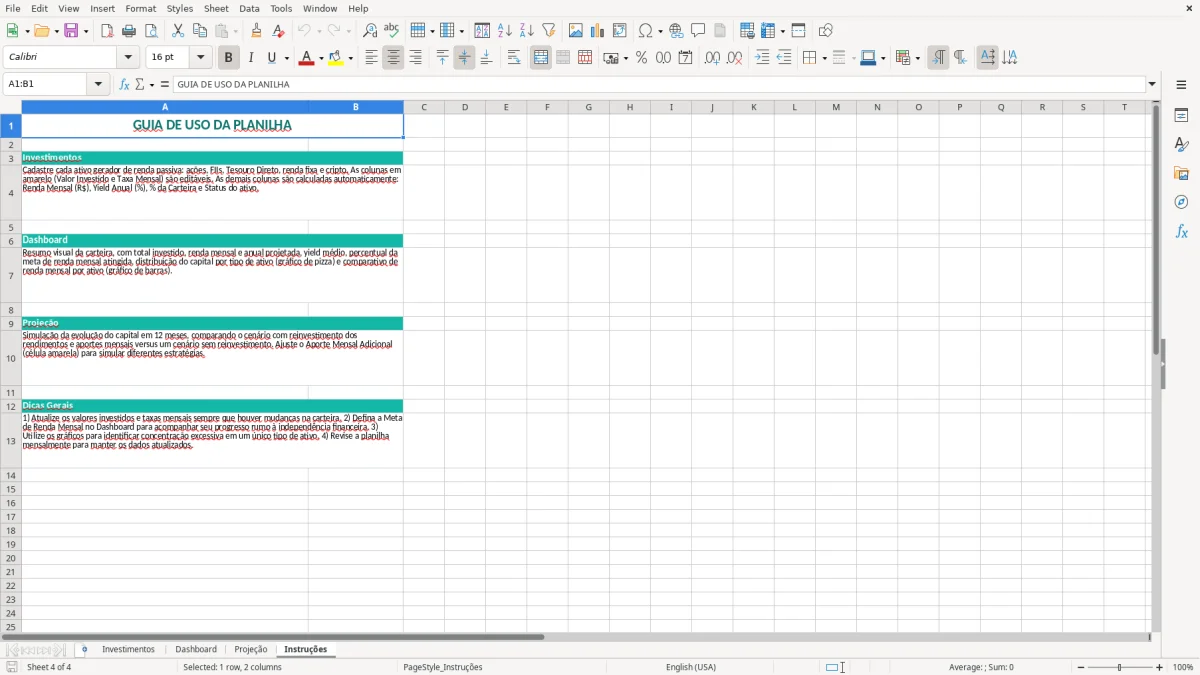Screen dimensions: 1200x675
Task: Click the Define Print Area icon
Action: coord(747,31)
